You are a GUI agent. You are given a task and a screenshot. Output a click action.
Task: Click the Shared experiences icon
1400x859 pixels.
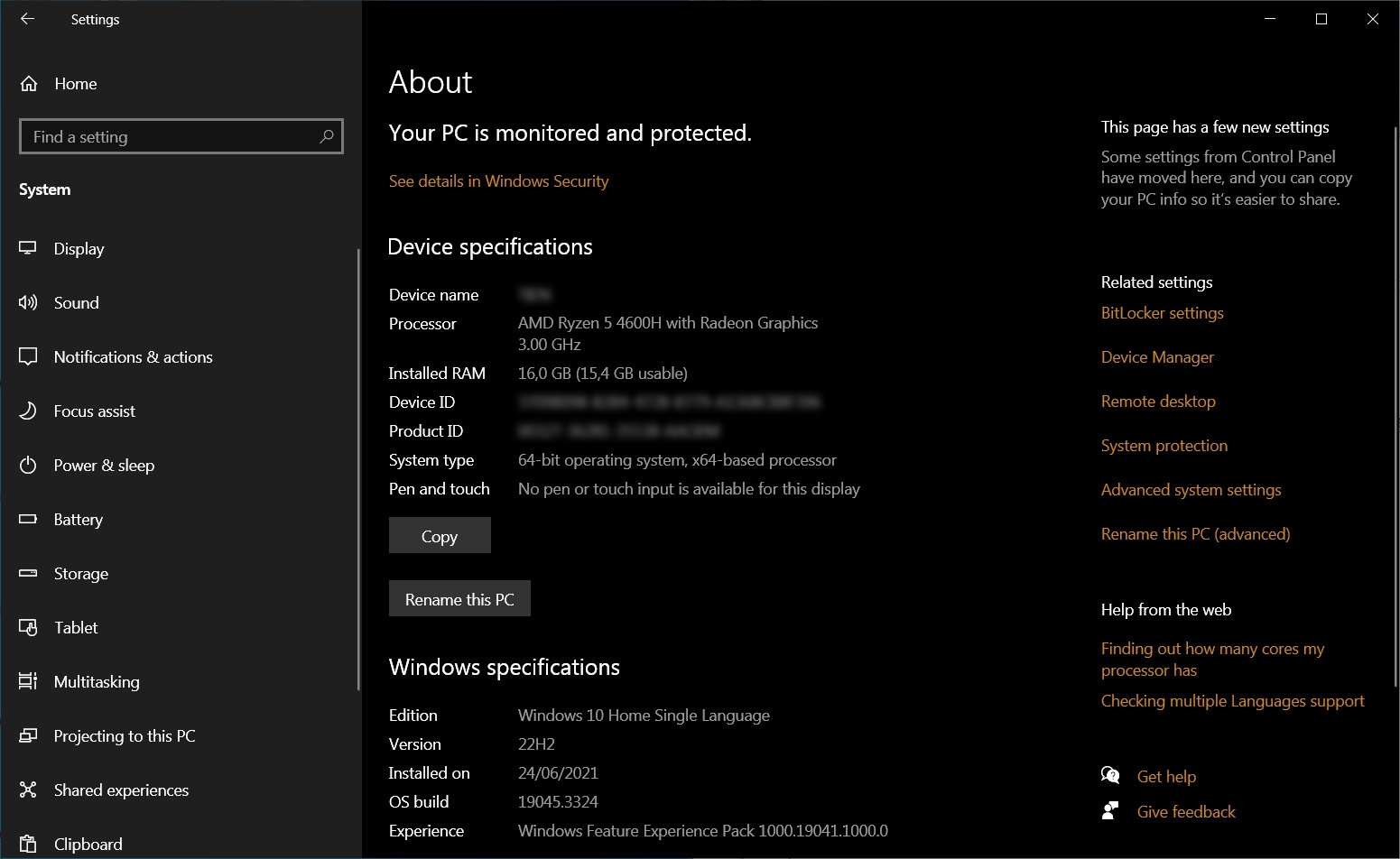[x=28, y=790]
